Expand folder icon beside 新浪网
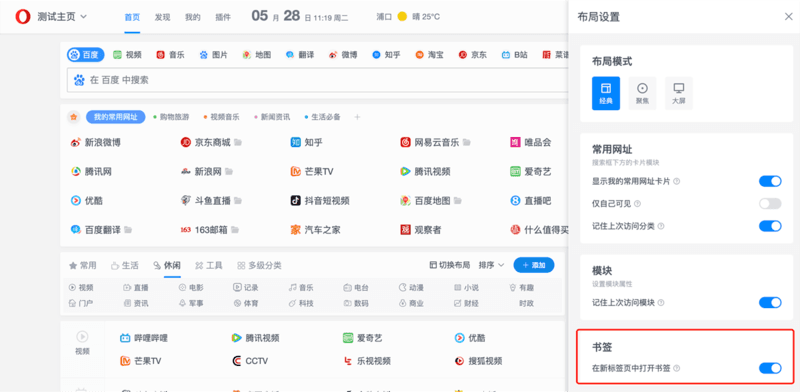 [229, 172]
